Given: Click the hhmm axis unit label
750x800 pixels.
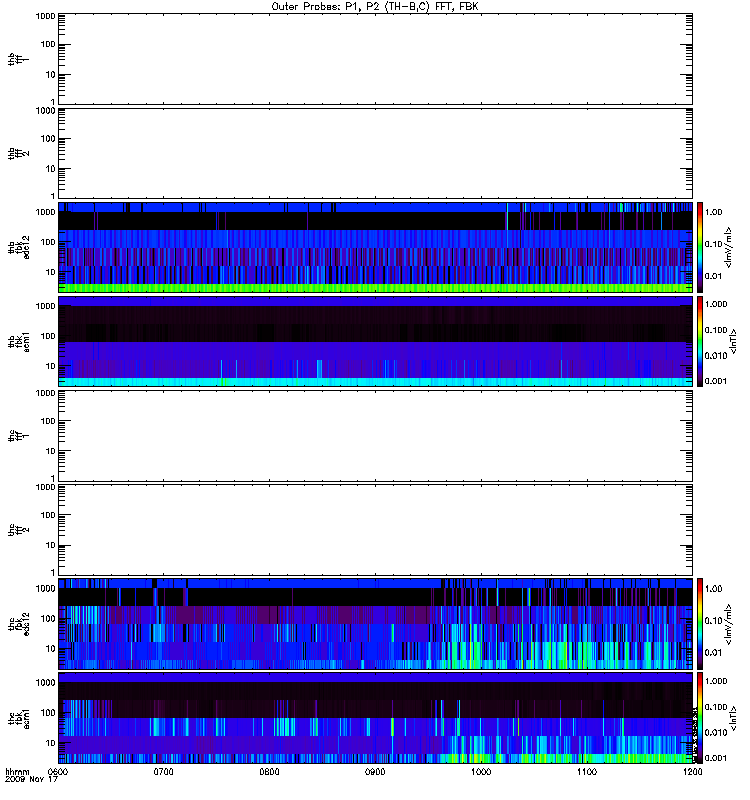Looking at the screenshot, I should (17, 772).
